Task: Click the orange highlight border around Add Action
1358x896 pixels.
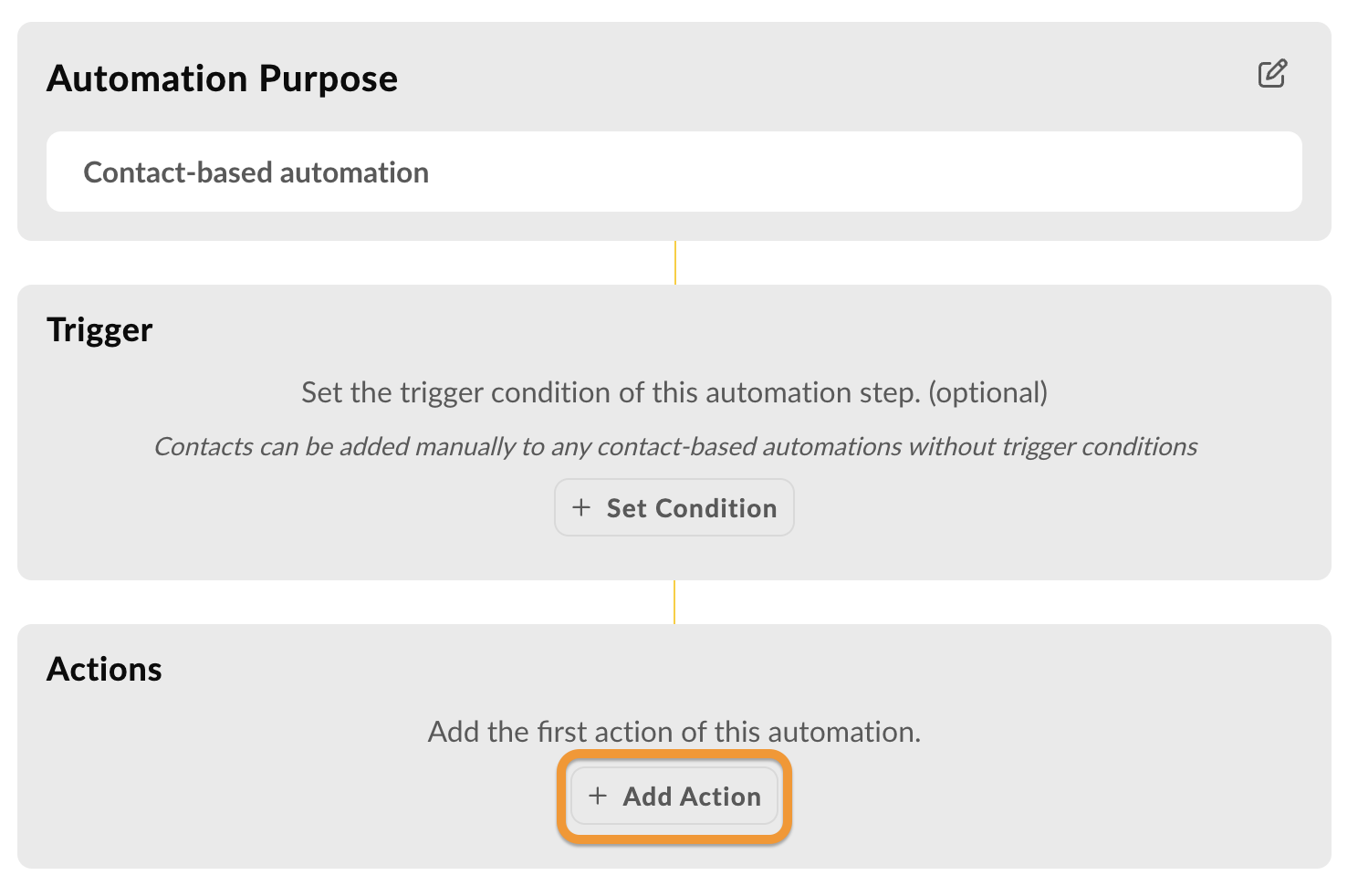Action: pyautogui.click(x=674, y=753)
